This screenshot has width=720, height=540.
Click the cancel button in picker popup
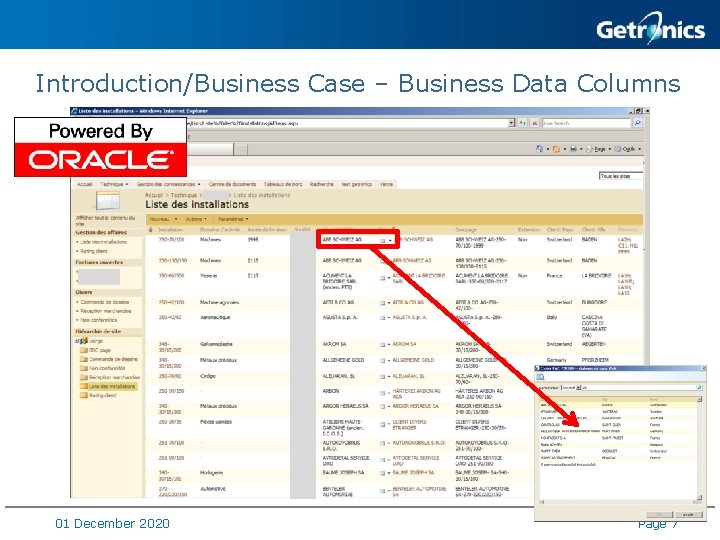688,515
